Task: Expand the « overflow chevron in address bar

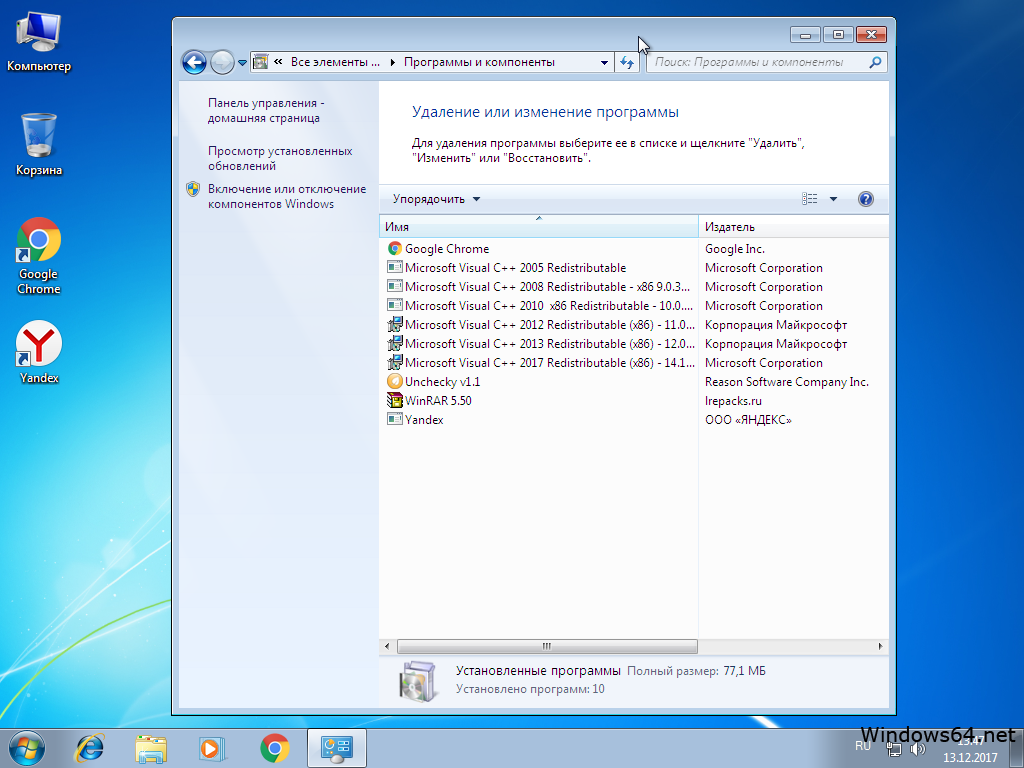Action: click(x=278, y=62)
